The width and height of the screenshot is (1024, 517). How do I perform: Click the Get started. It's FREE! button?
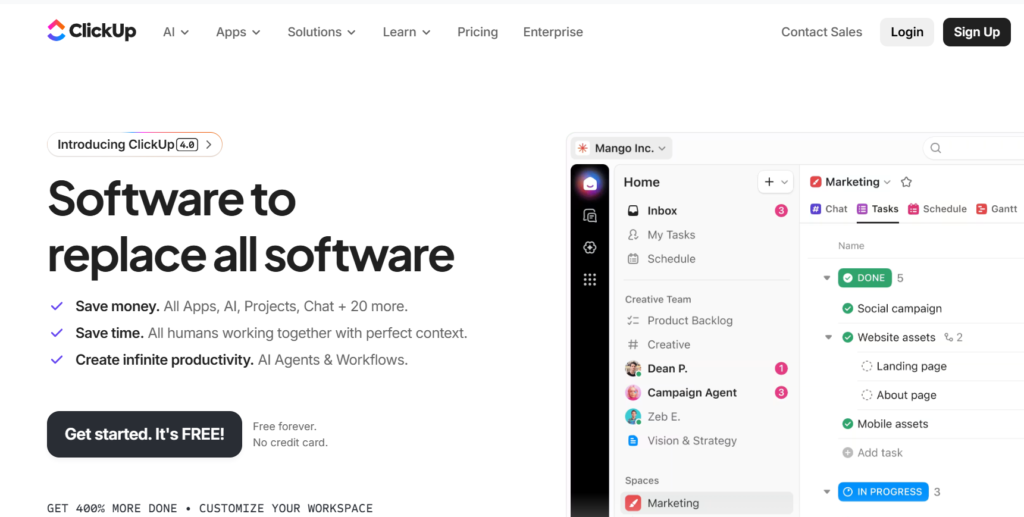[x=144, y=434]
